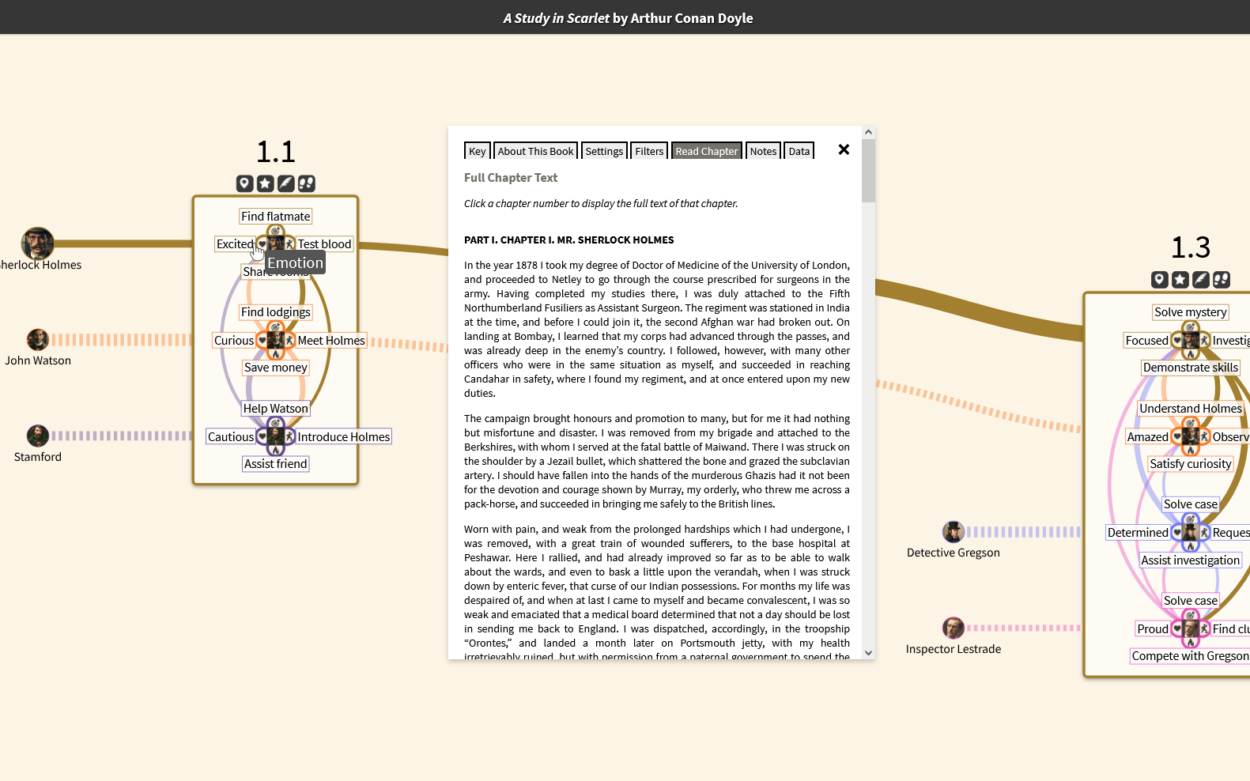Click the walking figure icon beside Introduce Holmes
The image size is (1250, 781).
289,437
